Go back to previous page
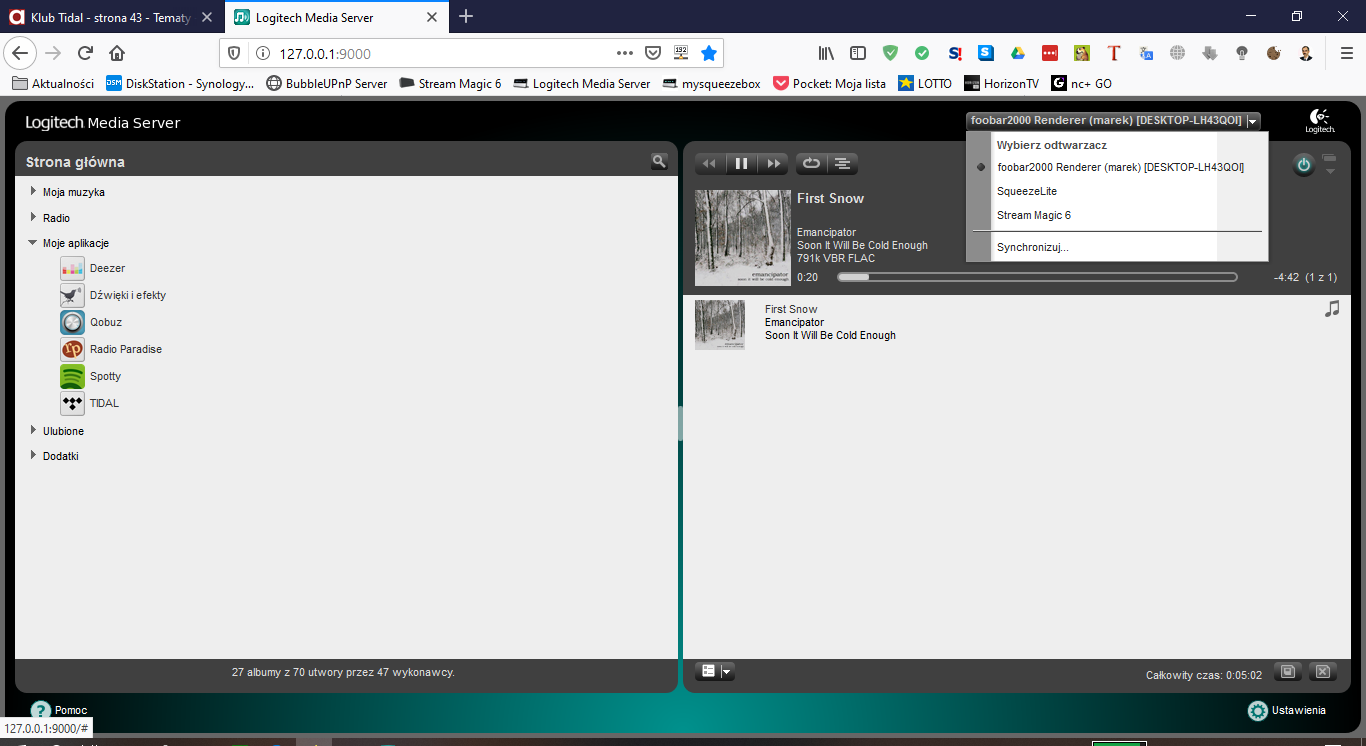Viewport: 1366px width, 746px height. point(20,53)
